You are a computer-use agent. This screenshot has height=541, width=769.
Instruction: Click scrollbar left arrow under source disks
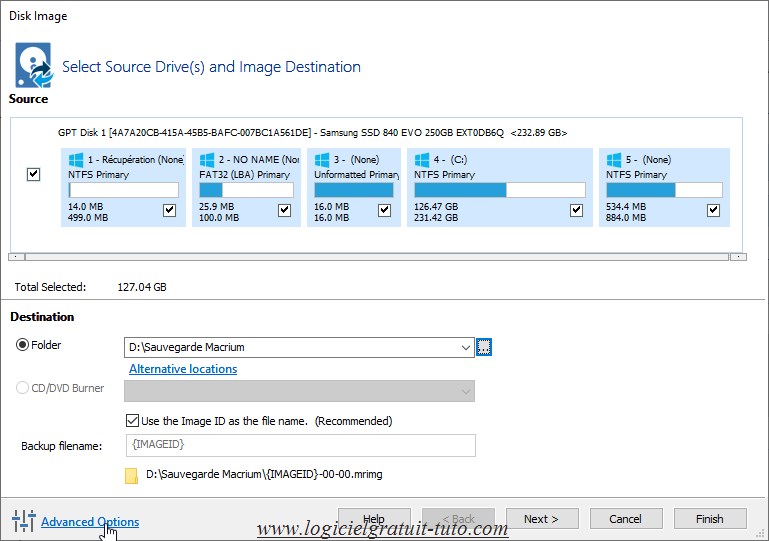tap(16, 257)
